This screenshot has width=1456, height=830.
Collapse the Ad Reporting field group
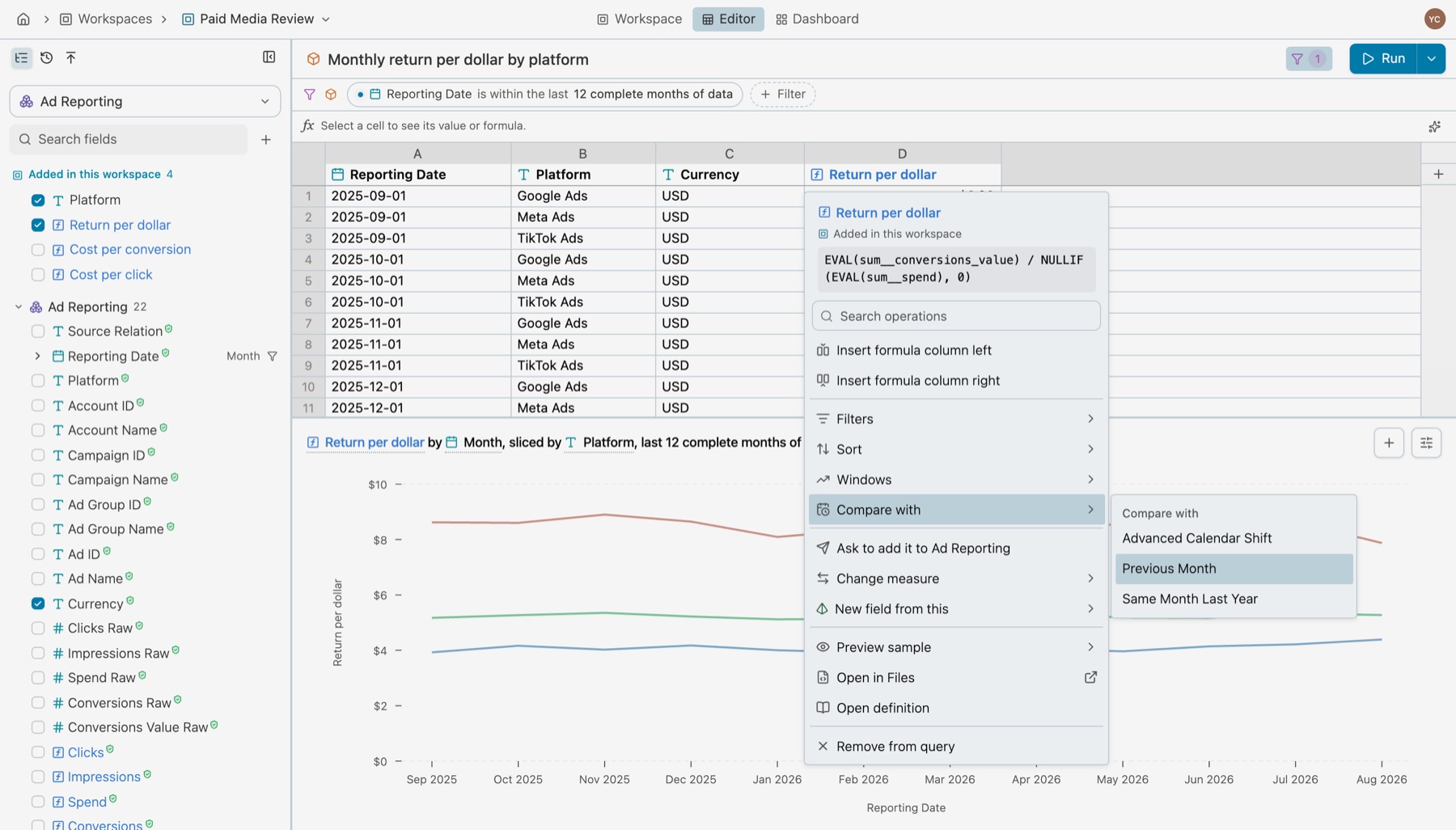[x=19, y=307]
